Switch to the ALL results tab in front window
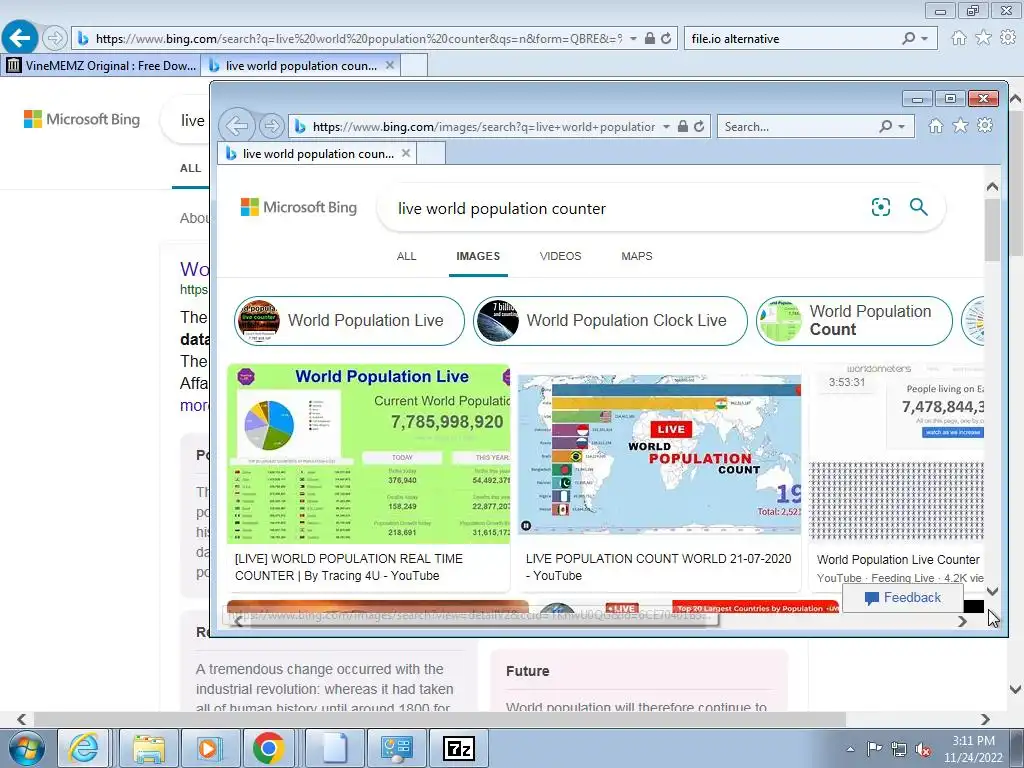 click(406, 256)
